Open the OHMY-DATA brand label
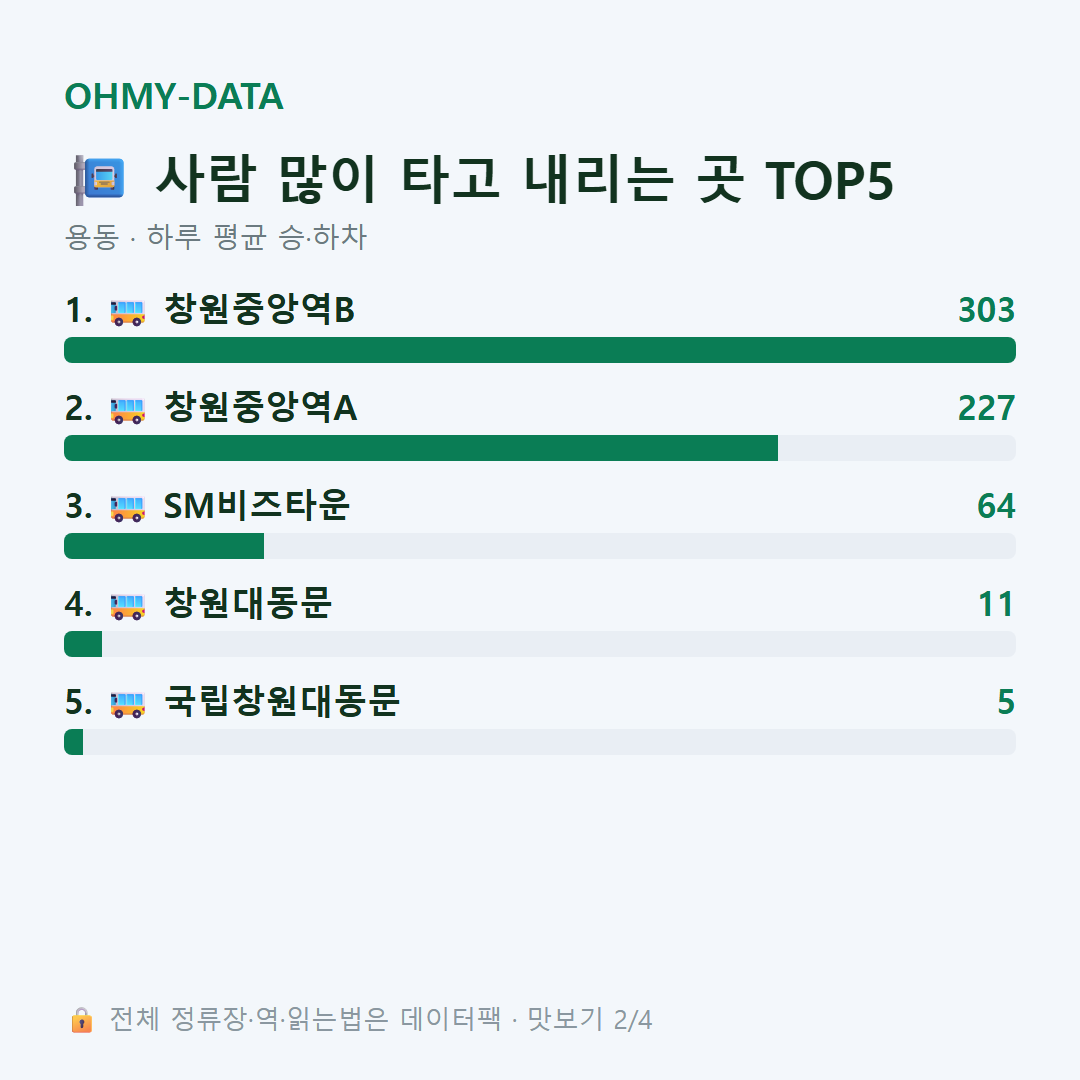Screen dimensions: 1080x1080 coord(174,96)
